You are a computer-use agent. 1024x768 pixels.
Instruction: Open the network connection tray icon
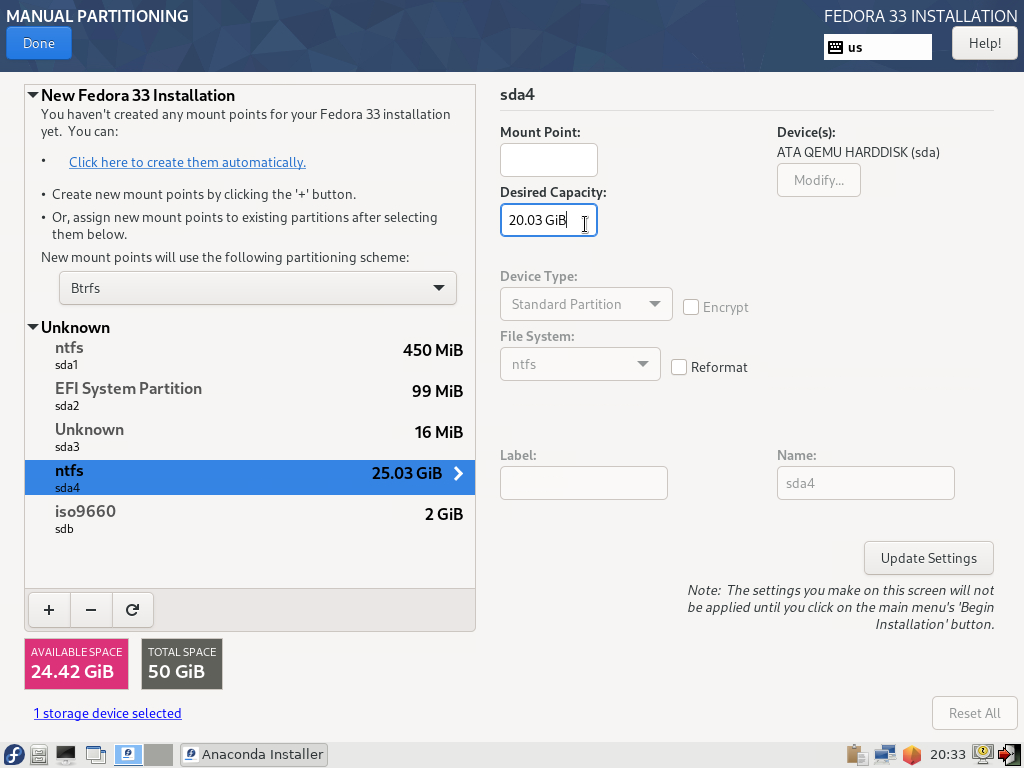(885, 755)
